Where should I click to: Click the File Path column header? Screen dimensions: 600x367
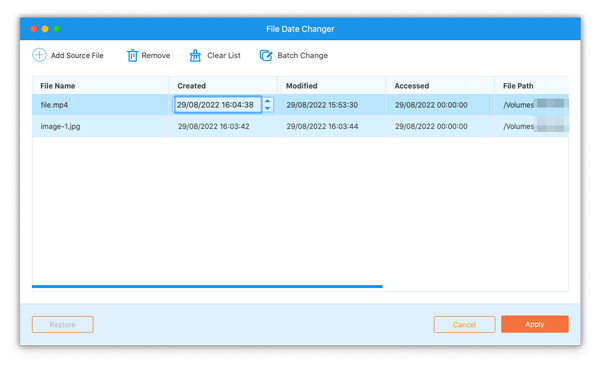(x=532, y=86)
